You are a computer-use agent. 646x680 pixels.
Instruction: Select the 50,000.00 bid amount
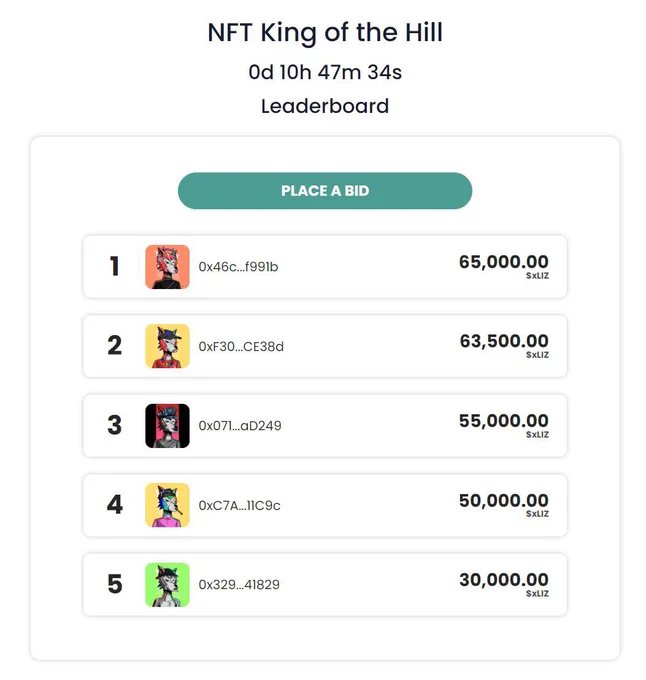[x=504, y=500]
